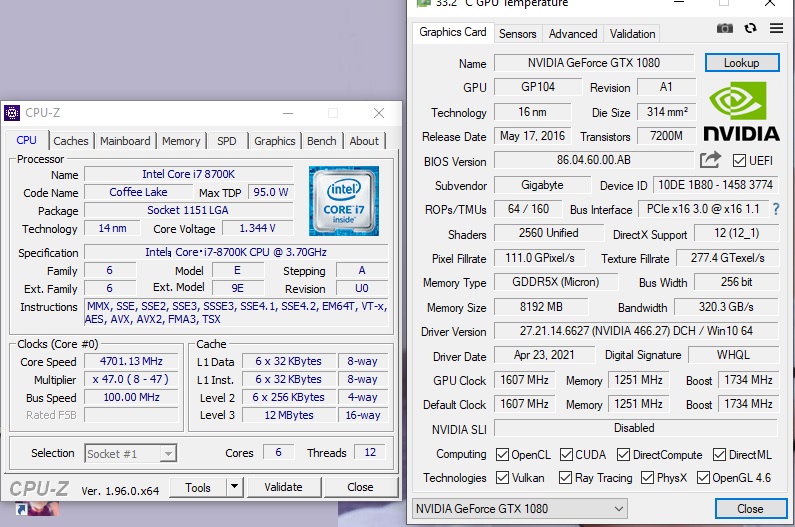Take a screenshot with GPU-Z camera icon
Image resolution: width=795 pixels, height=527 pixels.
(725, 28)
